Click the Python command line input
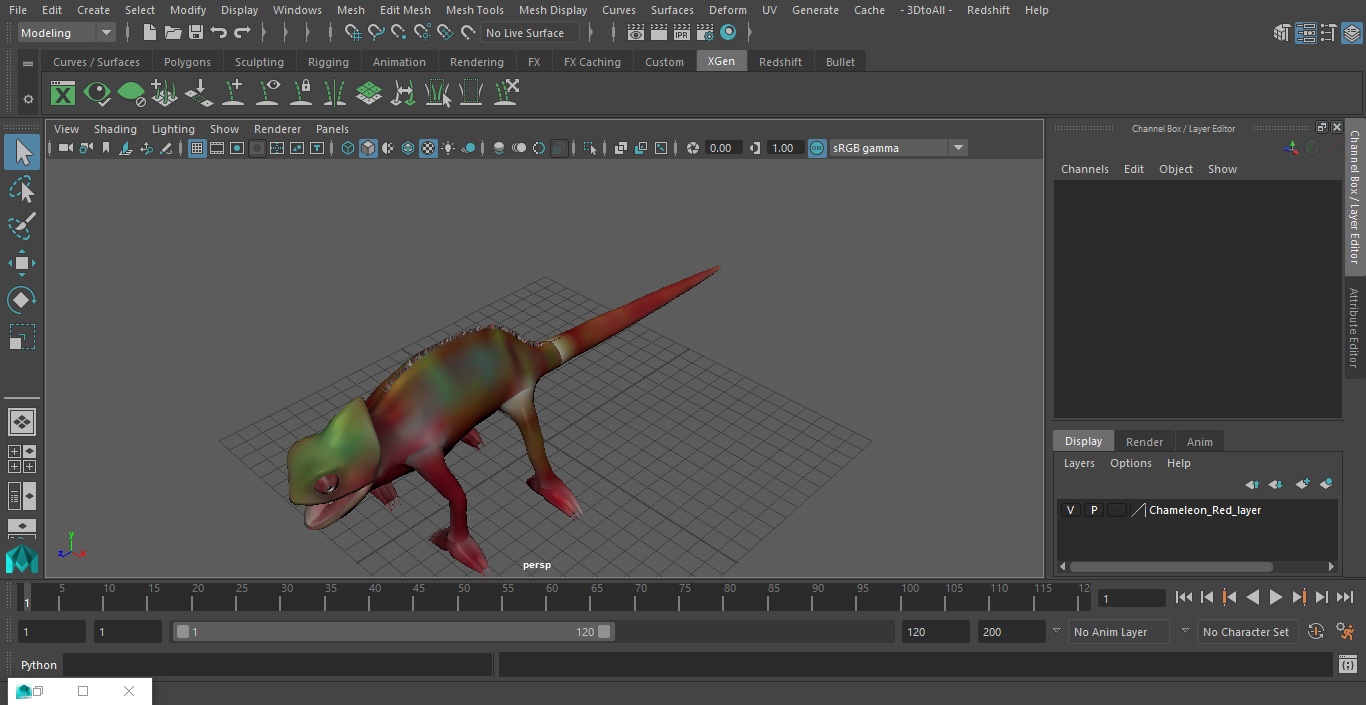The width and height of the screenshot is (1366, 705). (x=278, y=665)
